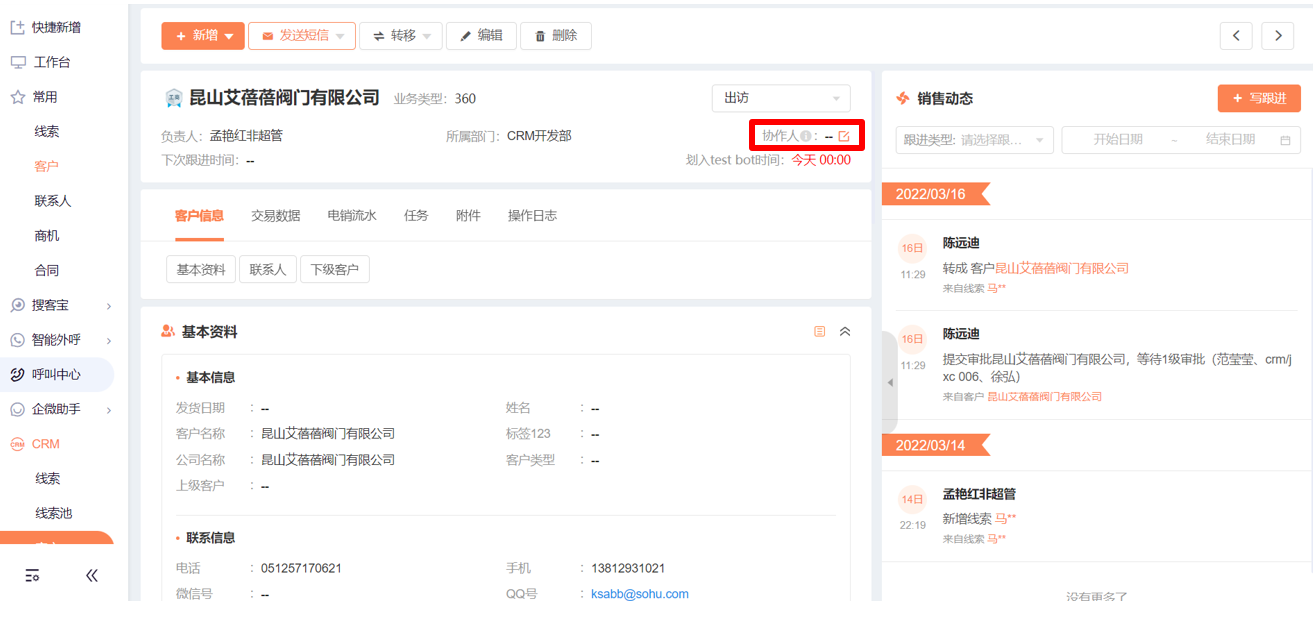Click the date range calendar icon
Screen dimensions: 1313x621
(1285, 140)
